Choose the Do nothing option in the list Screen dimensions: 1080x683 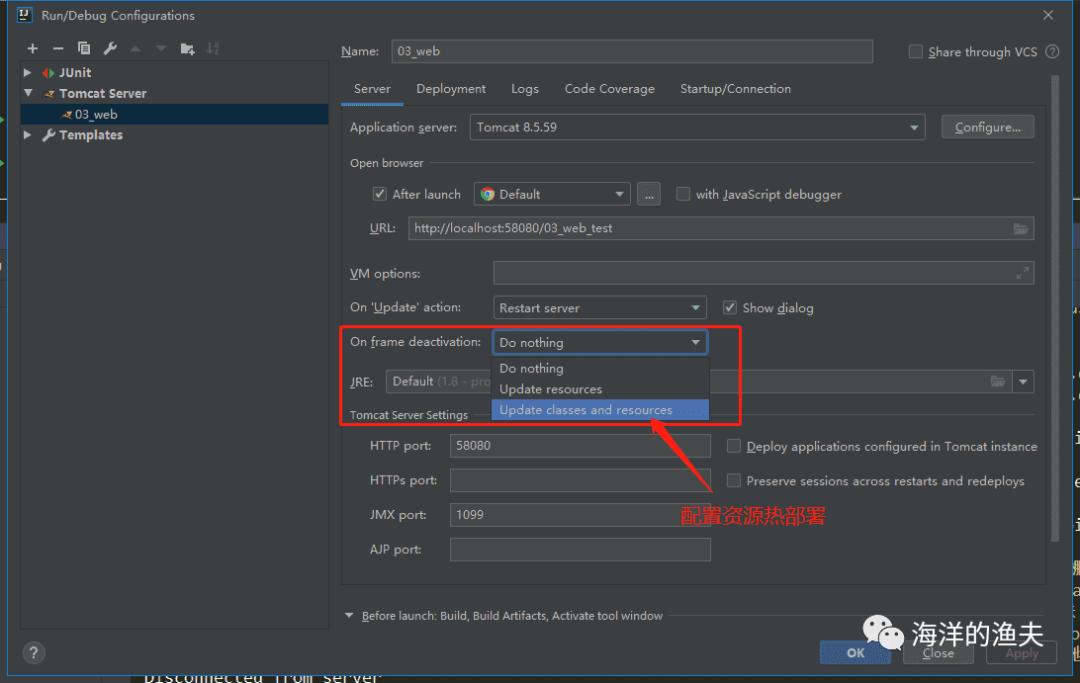[600, 368]
